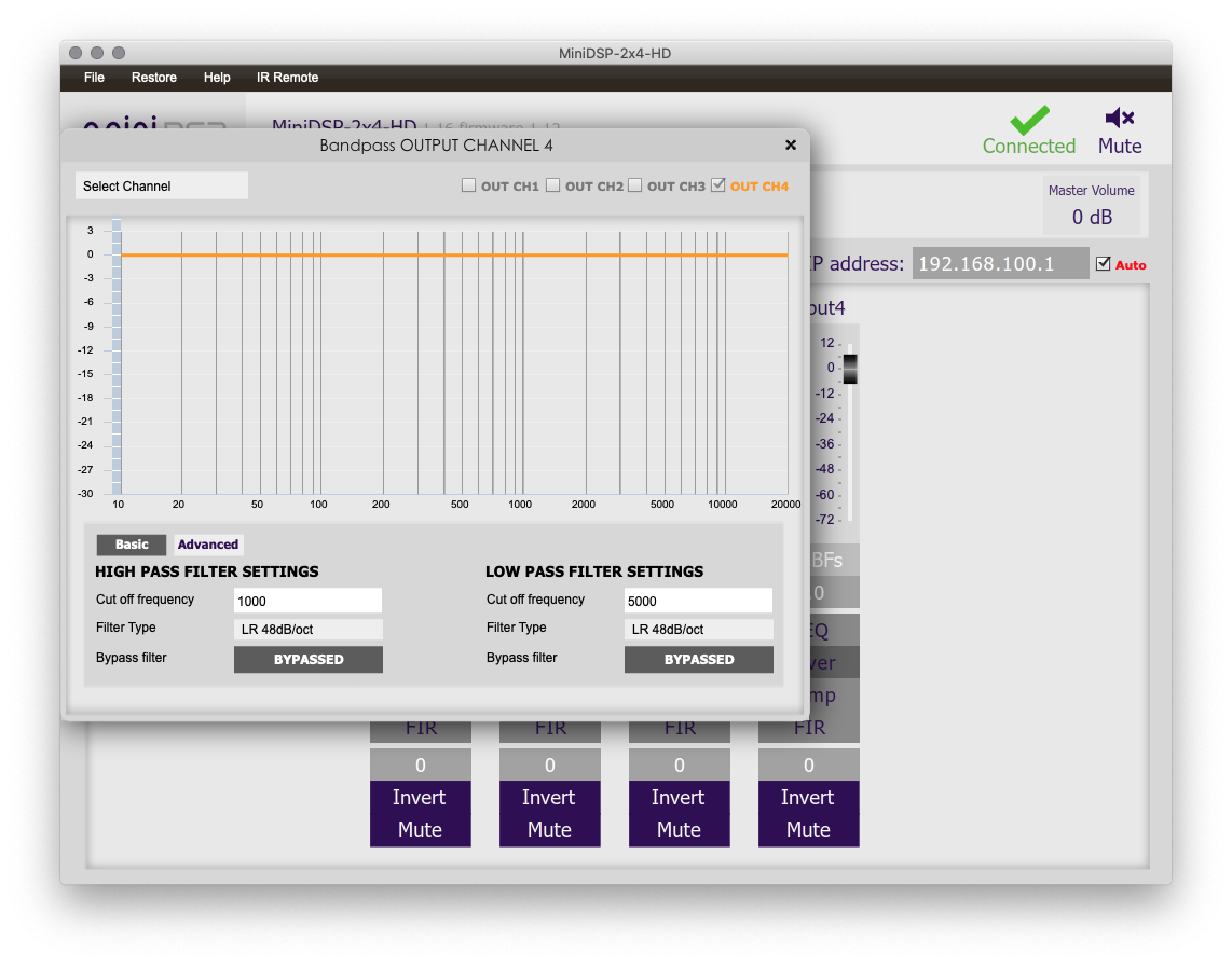Close the Bandpass dialog with the X
Image resolution: width=1232 pixels, height=964 pixels.
pos(790,145)
